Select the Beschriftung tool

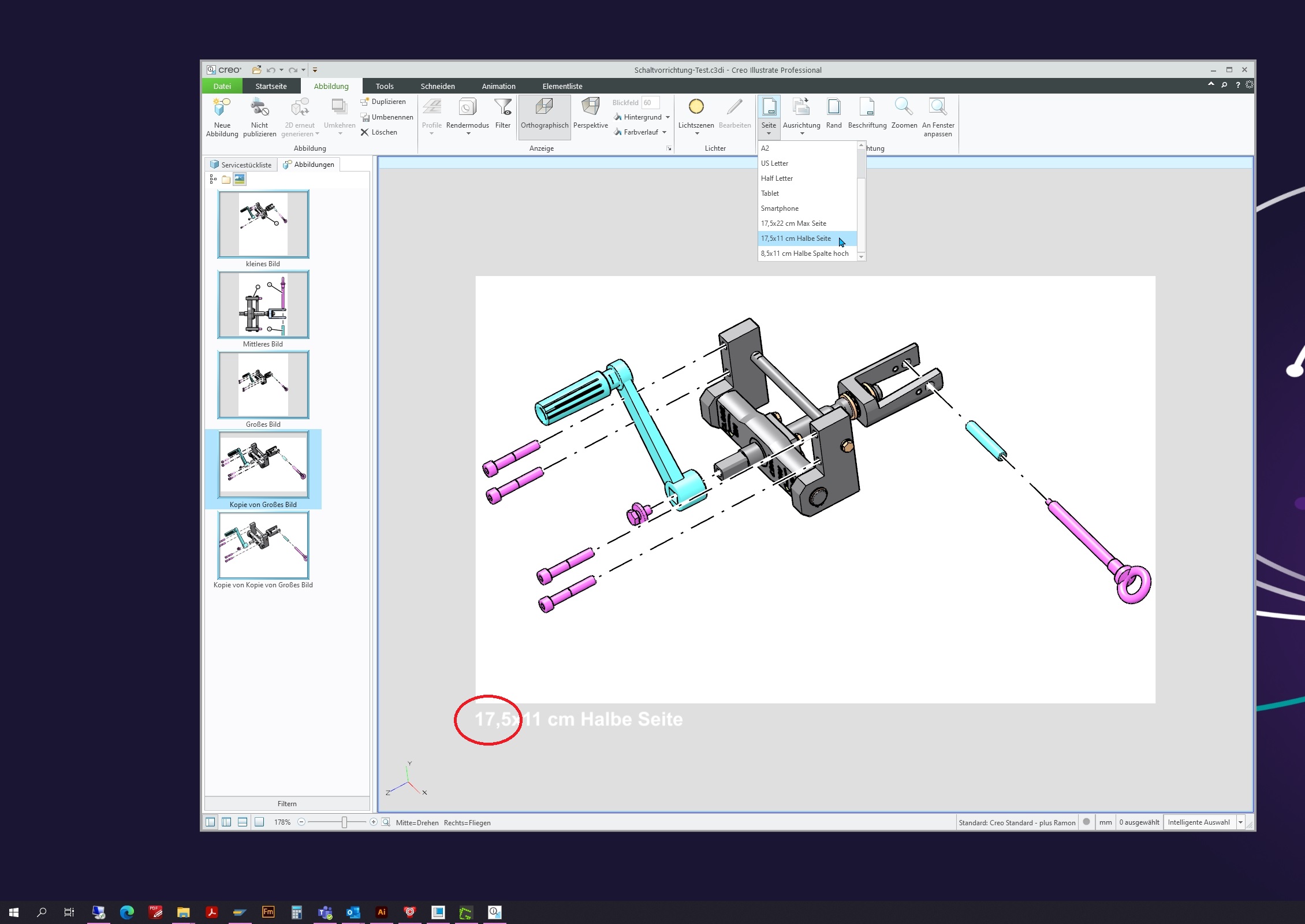867,113
